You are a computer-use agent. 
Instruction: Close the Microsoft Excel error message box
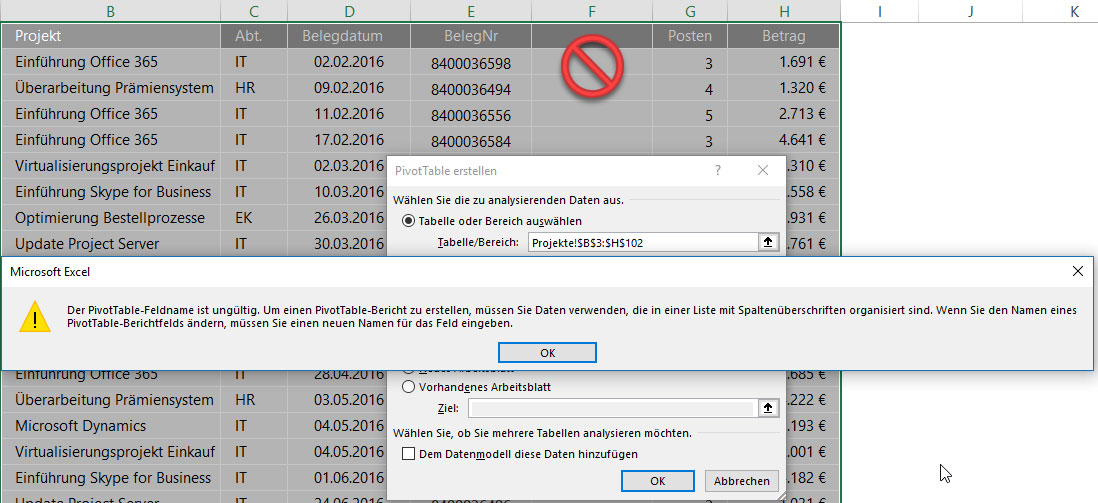(1077, 271)
